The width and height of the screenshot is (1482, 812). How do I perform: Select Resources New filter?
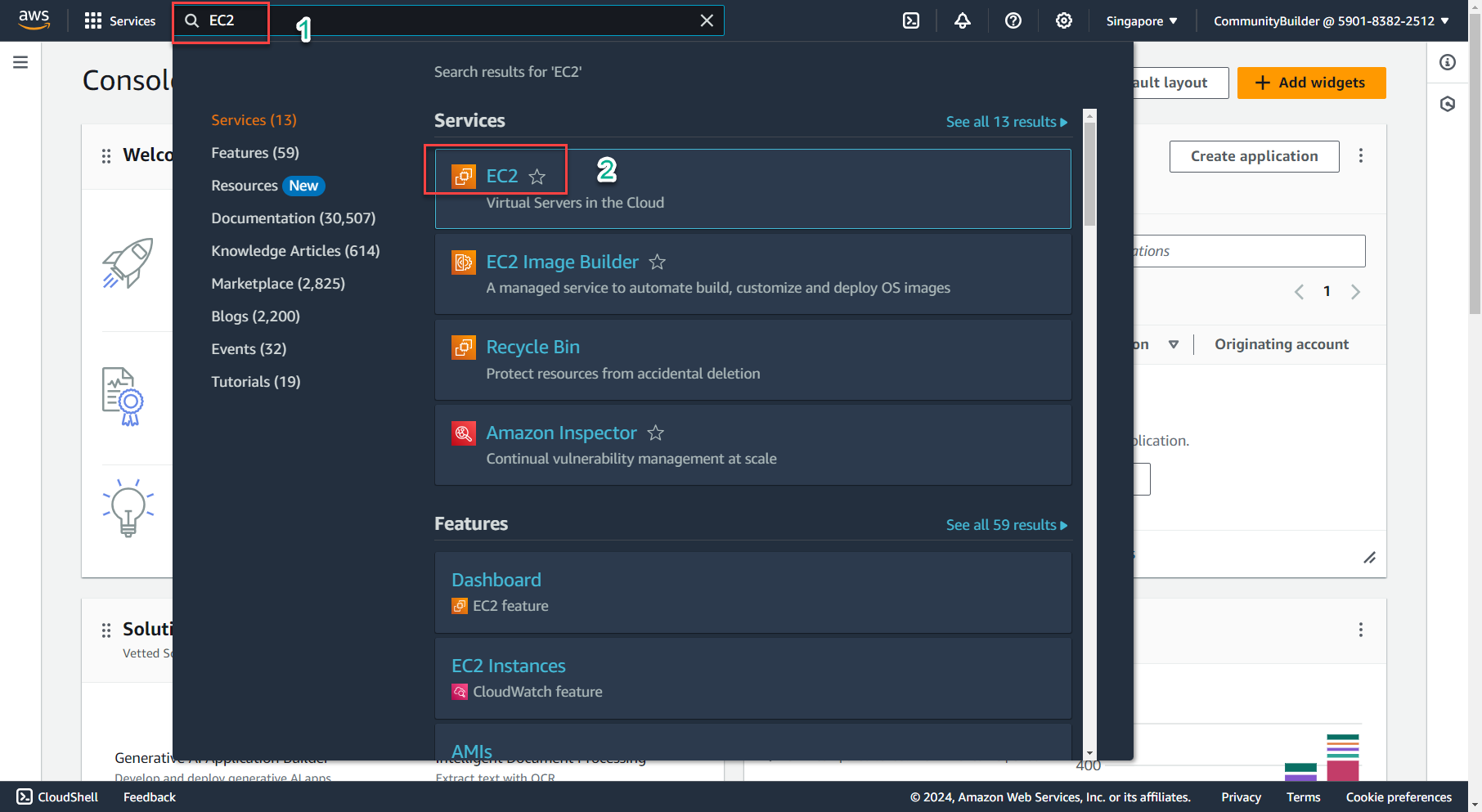point(267,186)
